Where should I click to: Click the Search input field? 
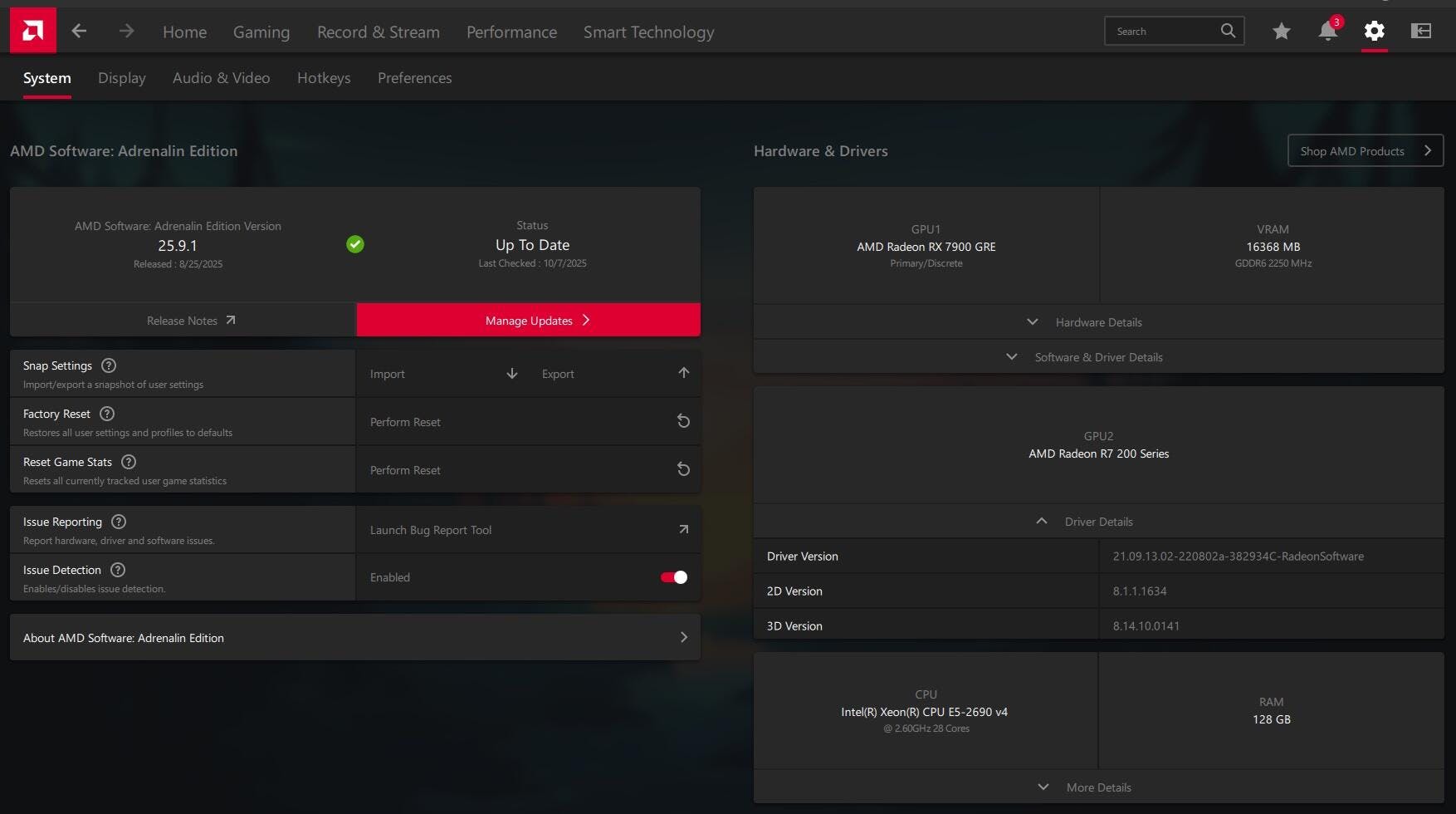coord(1162,32)
